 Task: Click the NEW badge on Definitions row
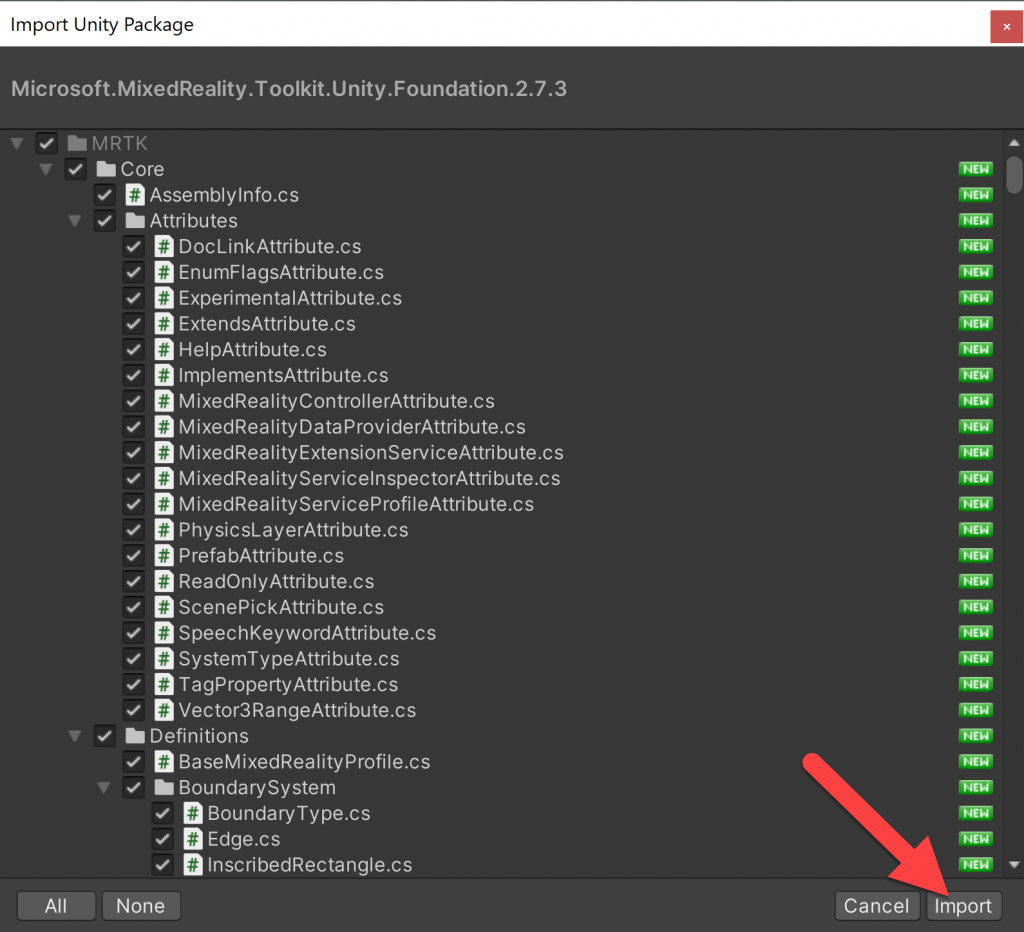click(x=976, y=736)
